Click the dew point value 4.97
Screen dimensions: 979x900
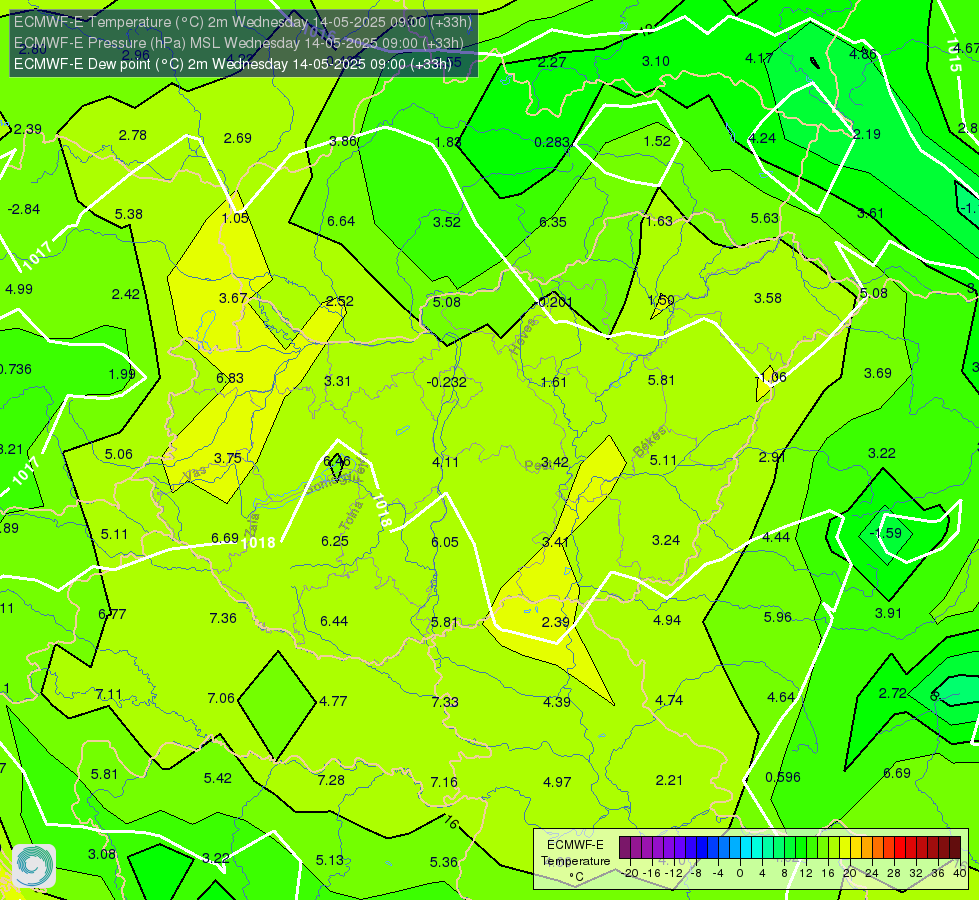[x=557, y=782]
